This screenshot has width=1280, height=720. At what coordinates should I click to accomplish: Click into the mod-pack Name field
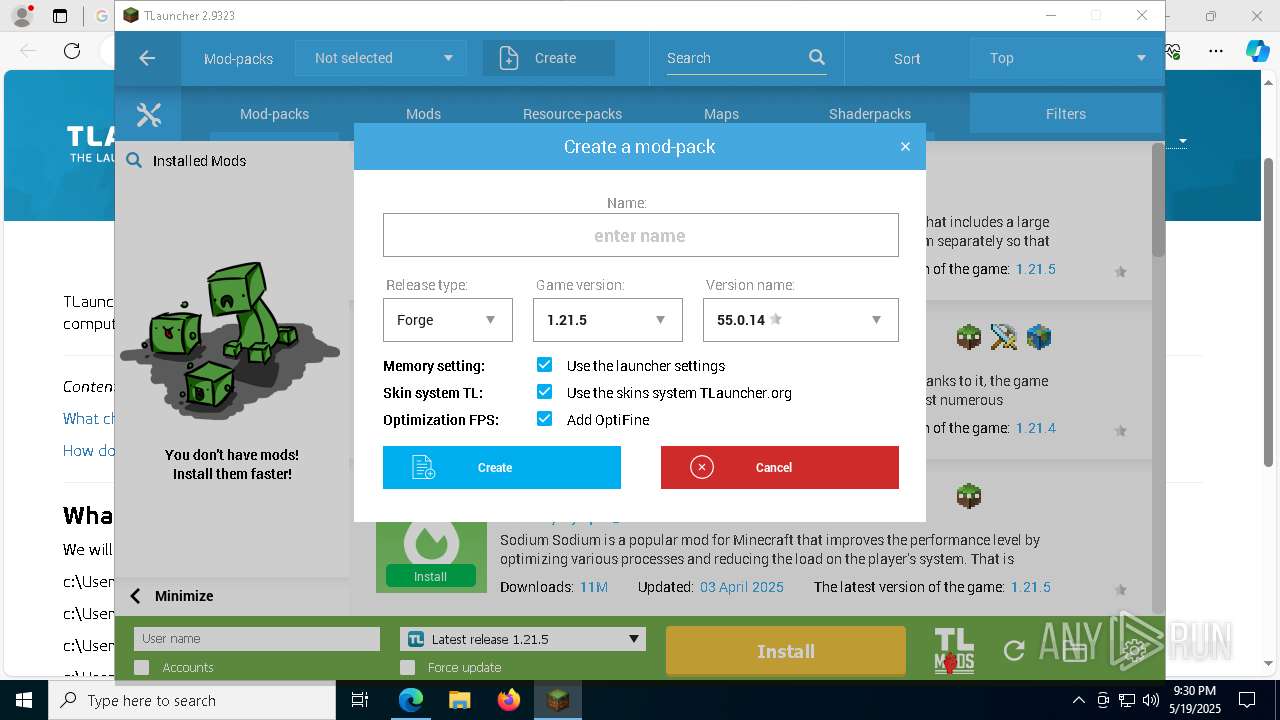pyautogui.click(x=641, y=236)
